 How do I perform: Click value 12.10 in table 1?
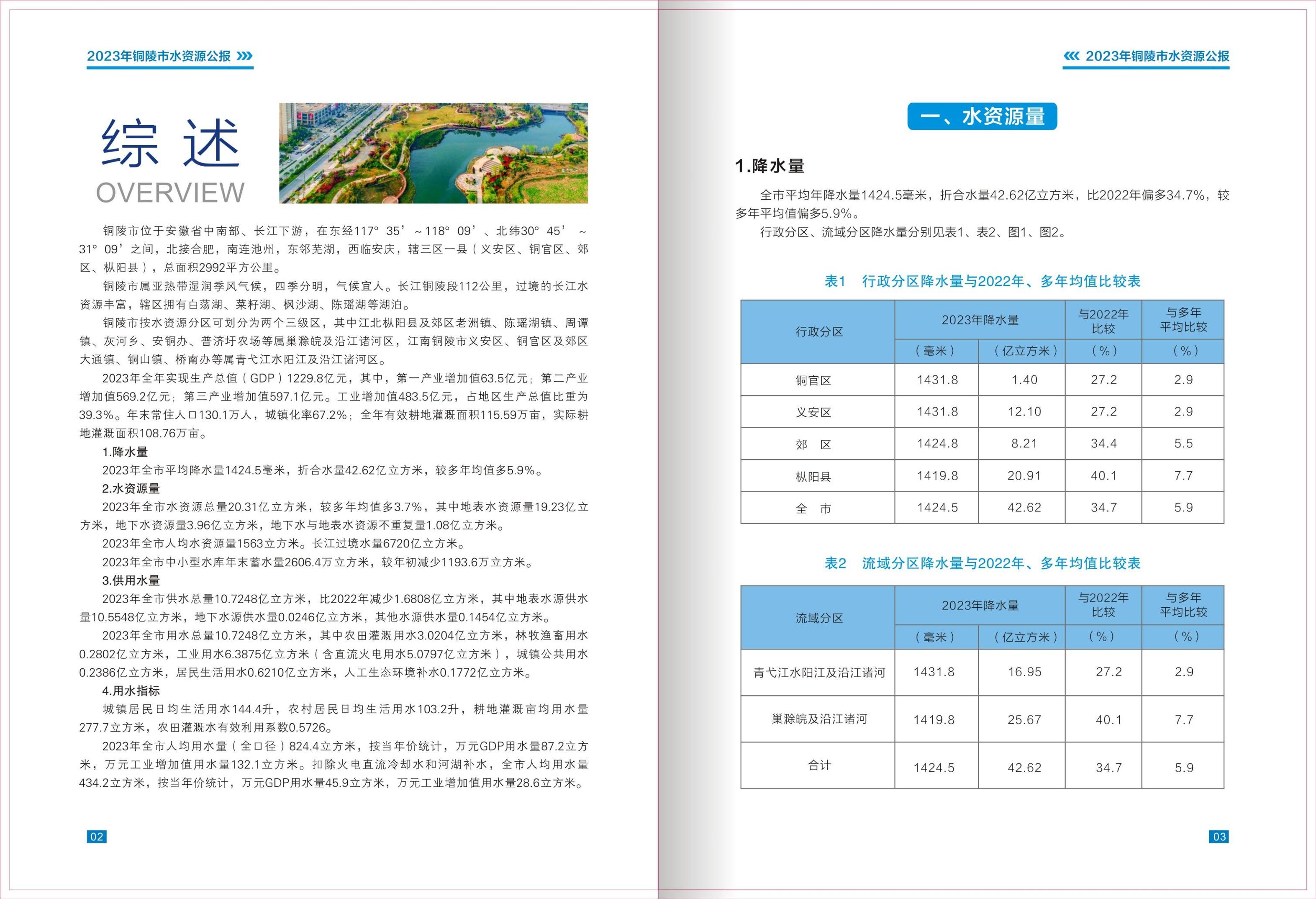[1024, 412]
